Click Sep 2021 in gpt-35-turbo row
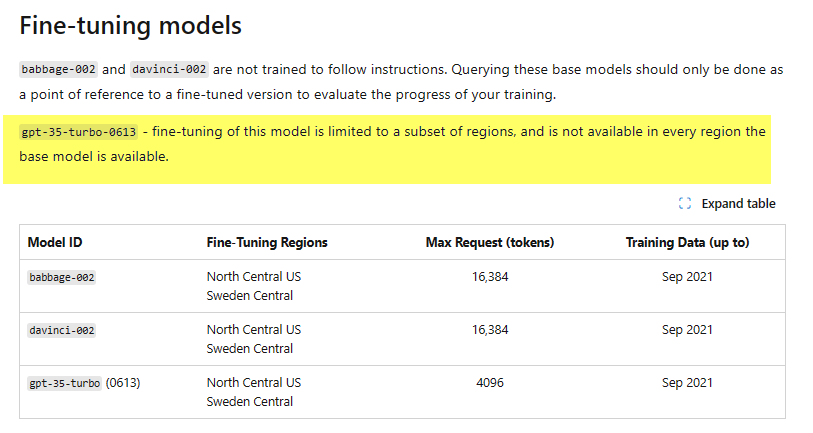The image size is (813, 433). coord(688,383)
